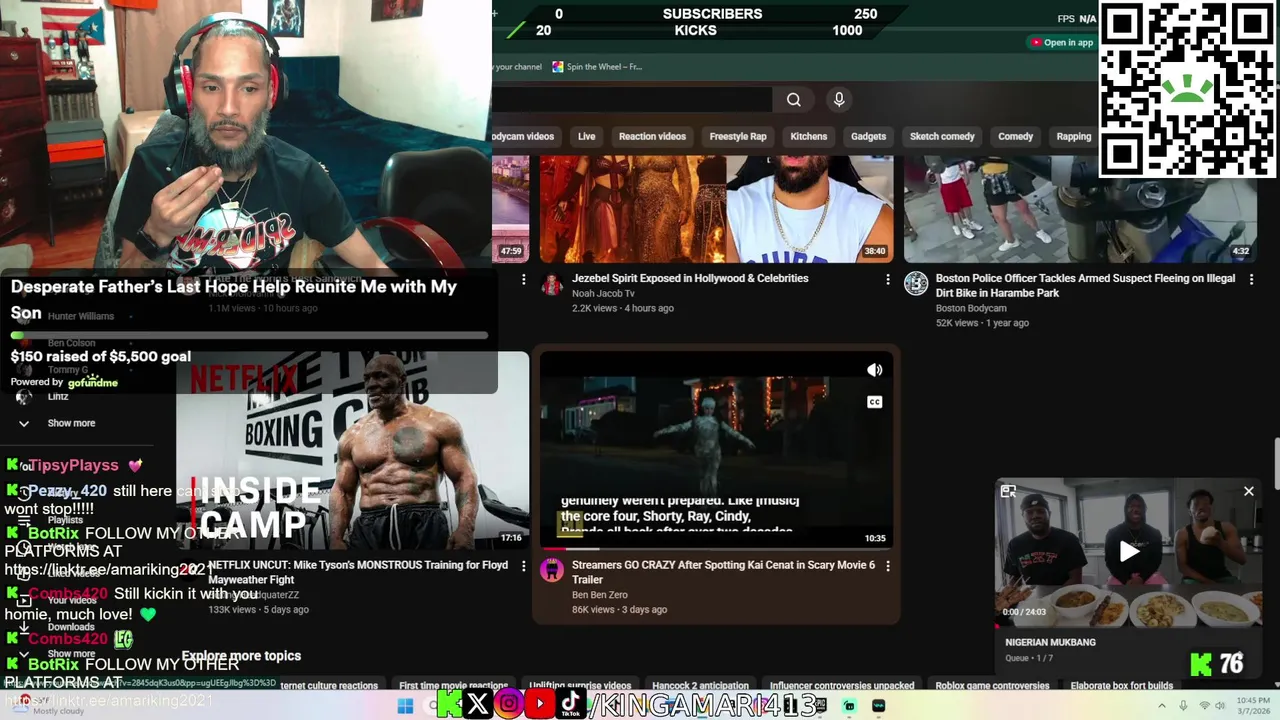This screenshot has height=720, width=1280.
Task: Open options menu for the video dated 10 hours ago
Action: tap(523, 280)
